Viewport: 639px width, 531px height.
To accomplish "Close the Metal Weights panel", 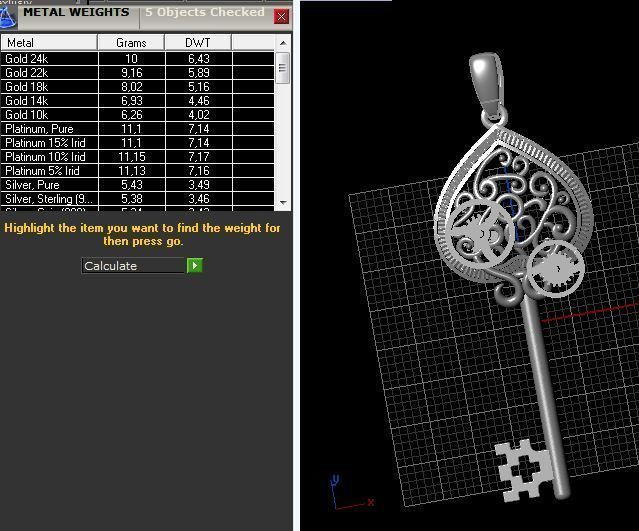I will tap(281, 17).
